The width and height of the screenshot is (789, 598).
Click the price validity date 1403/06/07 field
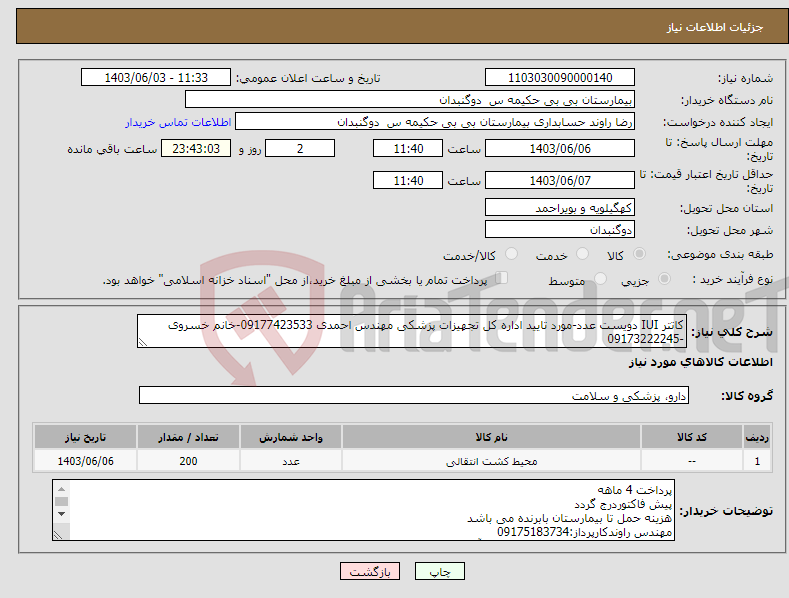[x=560, y=180]
